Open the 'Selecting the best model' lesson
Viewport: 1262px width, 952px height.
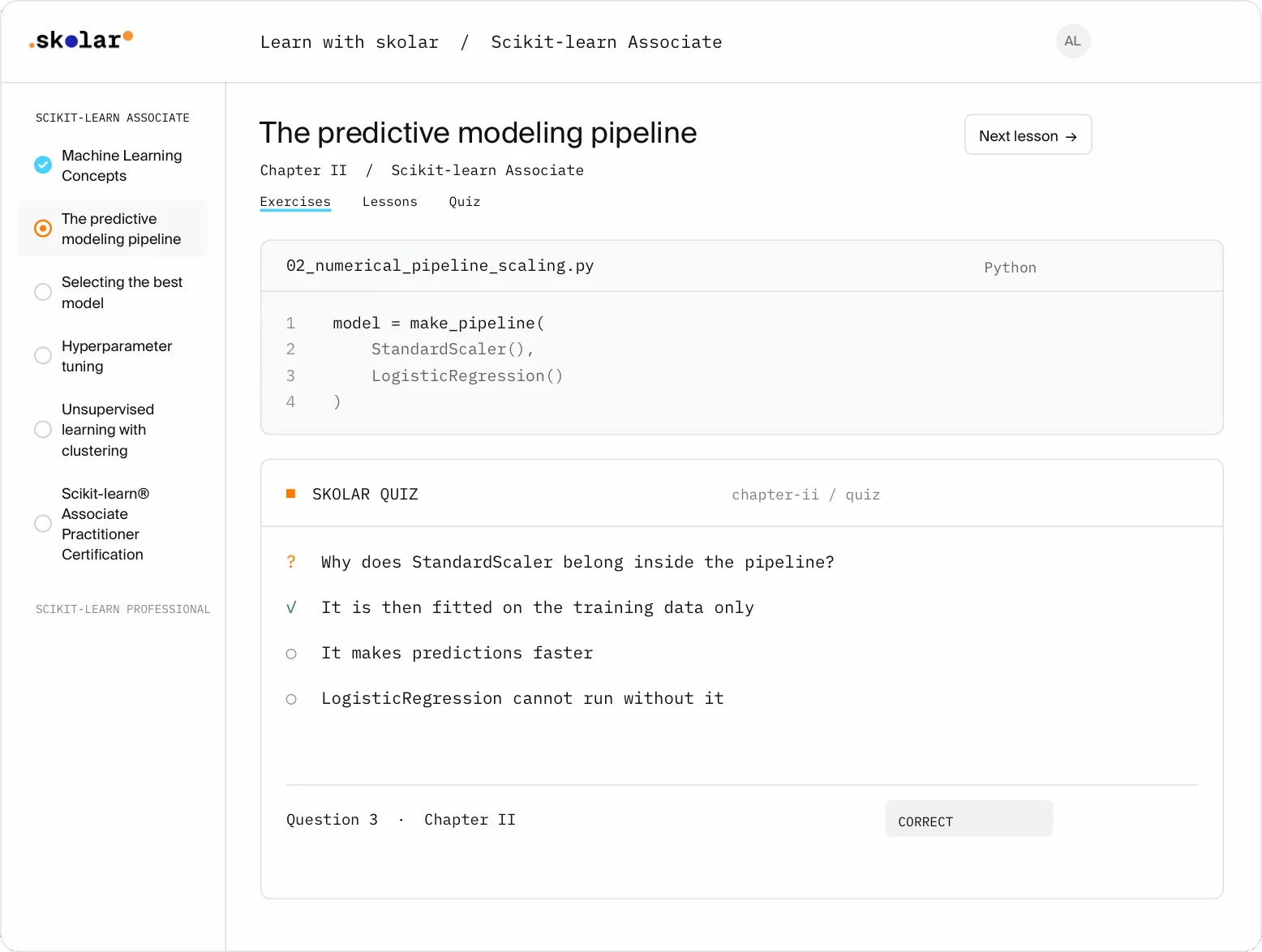click(x=122, y=292)
